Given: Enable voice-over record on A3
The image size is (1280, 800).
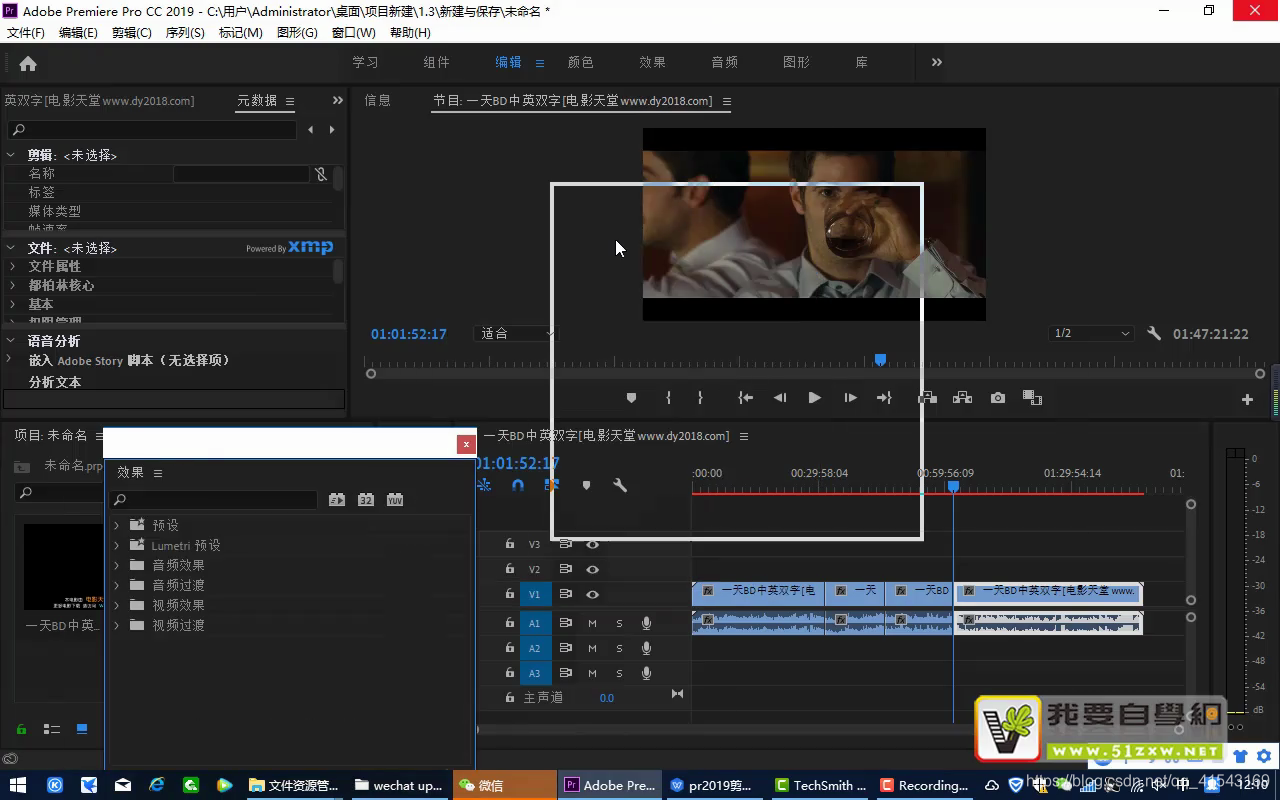Looking at the screenshot, I should (646, 673).
